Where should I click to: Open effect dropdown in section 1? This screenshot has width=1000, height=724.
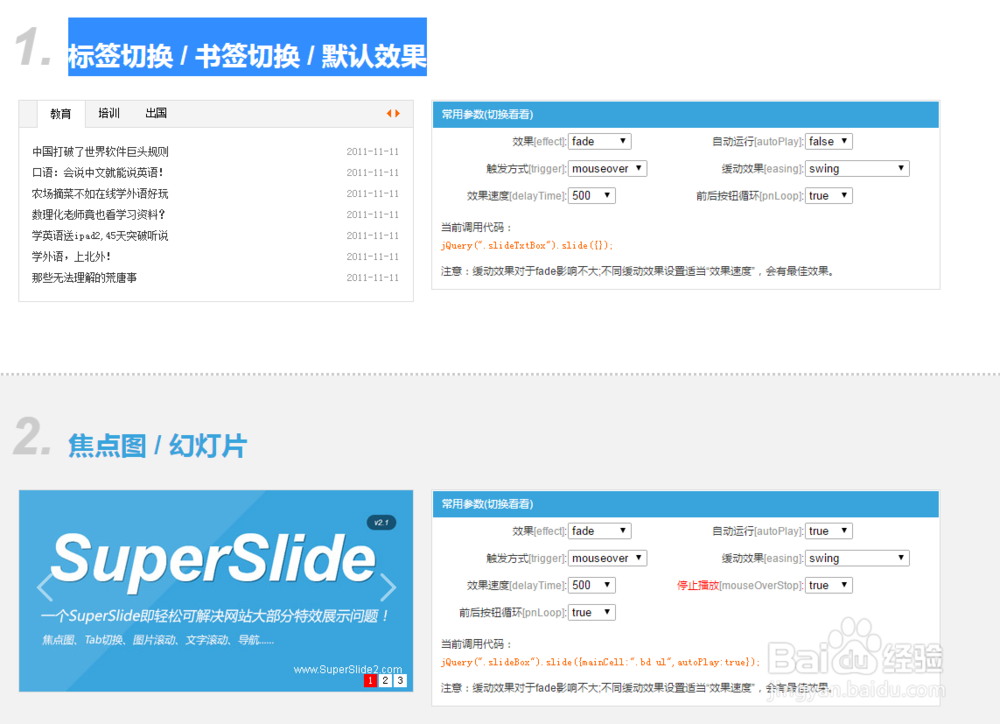point(599,141)
